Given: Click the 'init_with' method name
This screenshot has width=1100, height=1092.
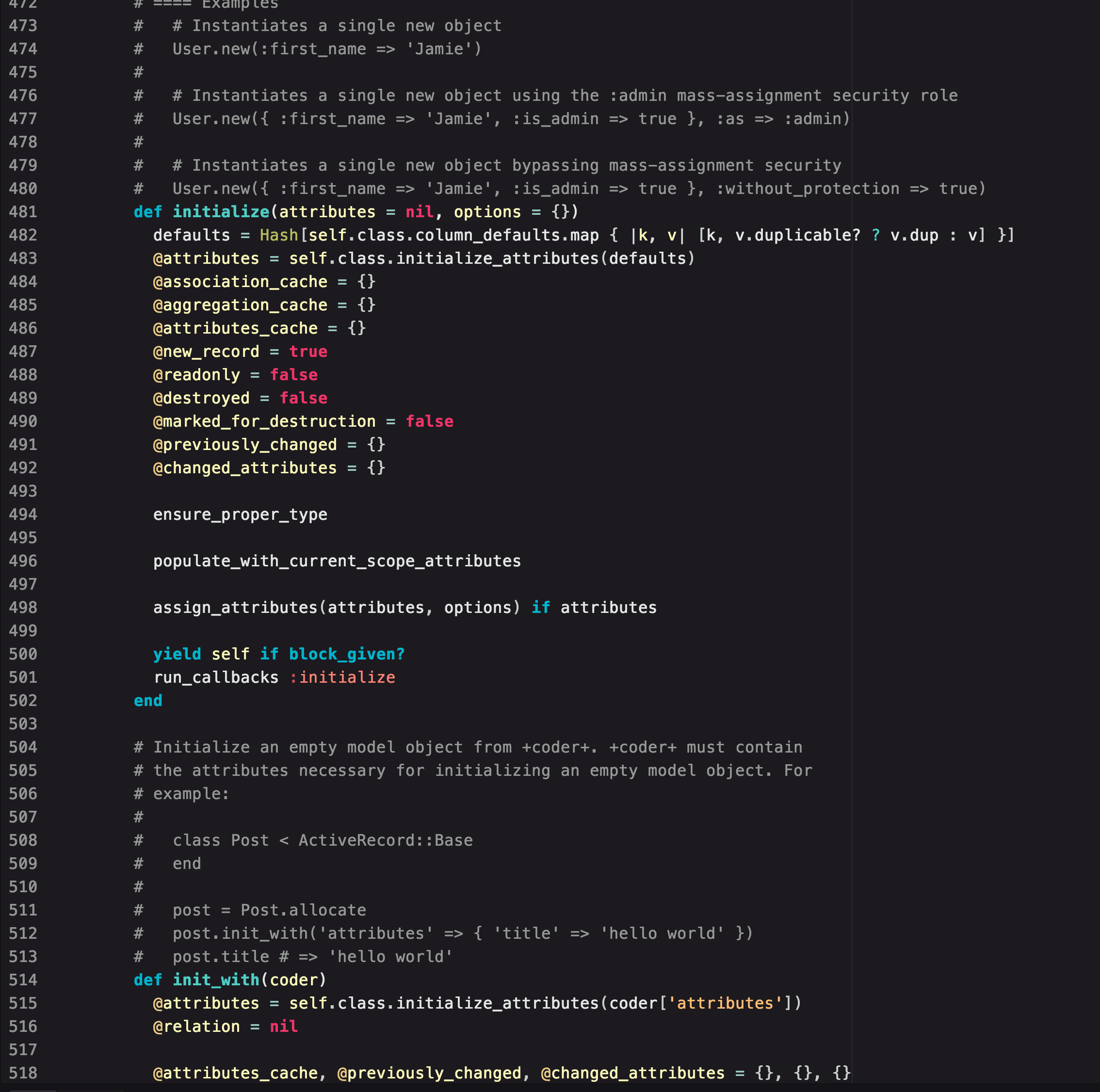Looking at the screenshot, I should (x=216, y=980).
